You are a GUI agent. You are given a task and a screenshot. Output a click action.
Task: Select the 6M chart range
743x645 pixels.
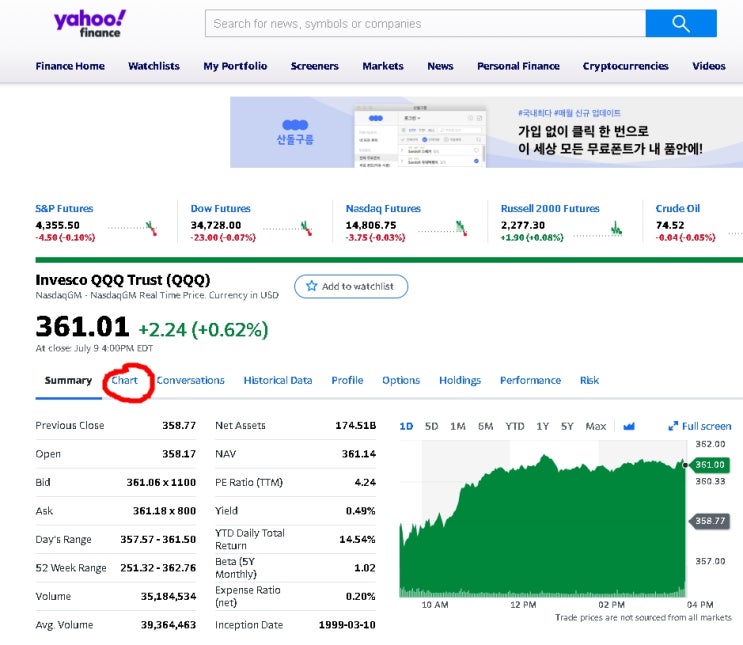[485, 426]
